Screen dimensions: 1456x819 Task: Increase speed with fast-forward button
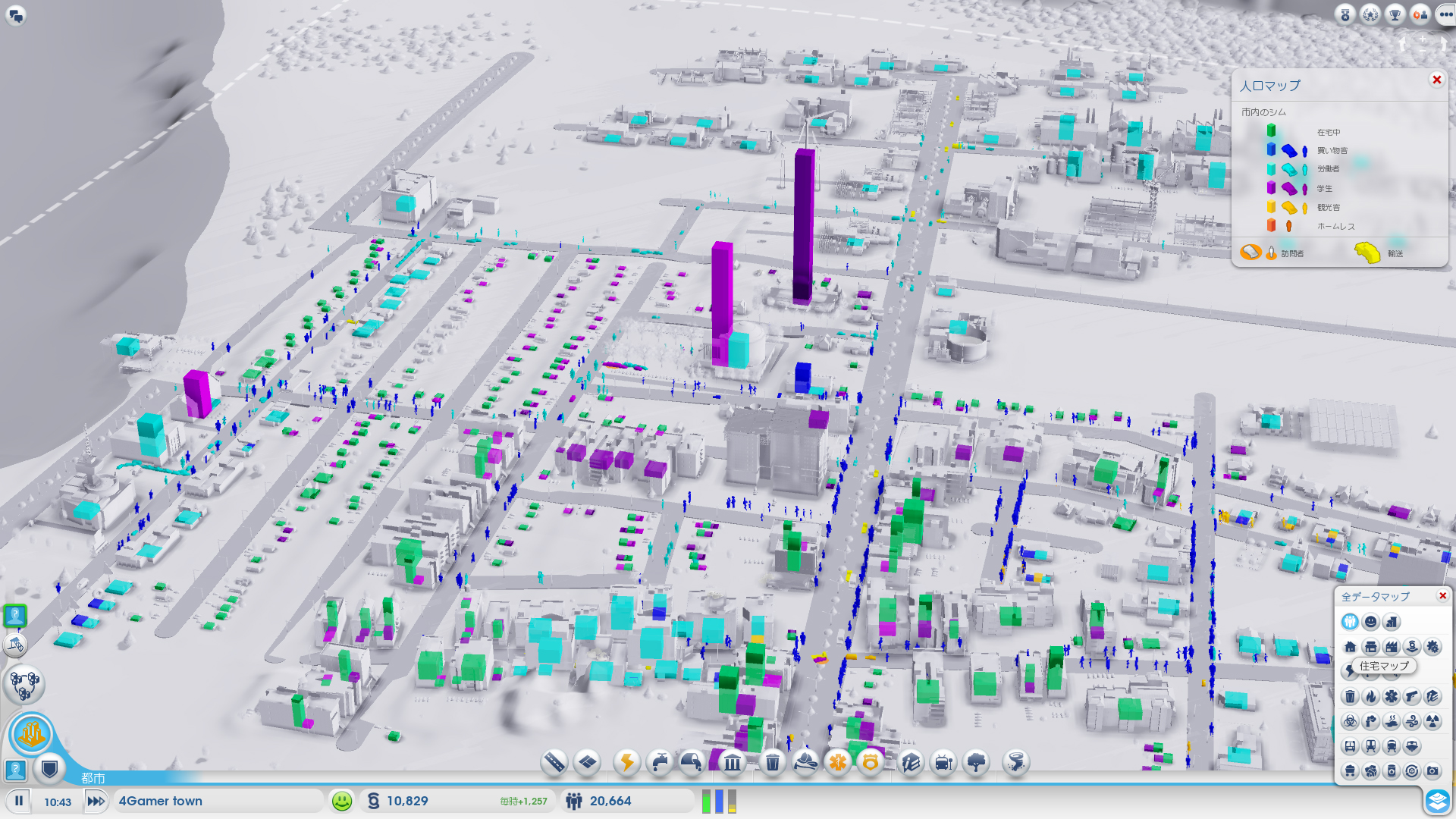click(x=96, y=801)
